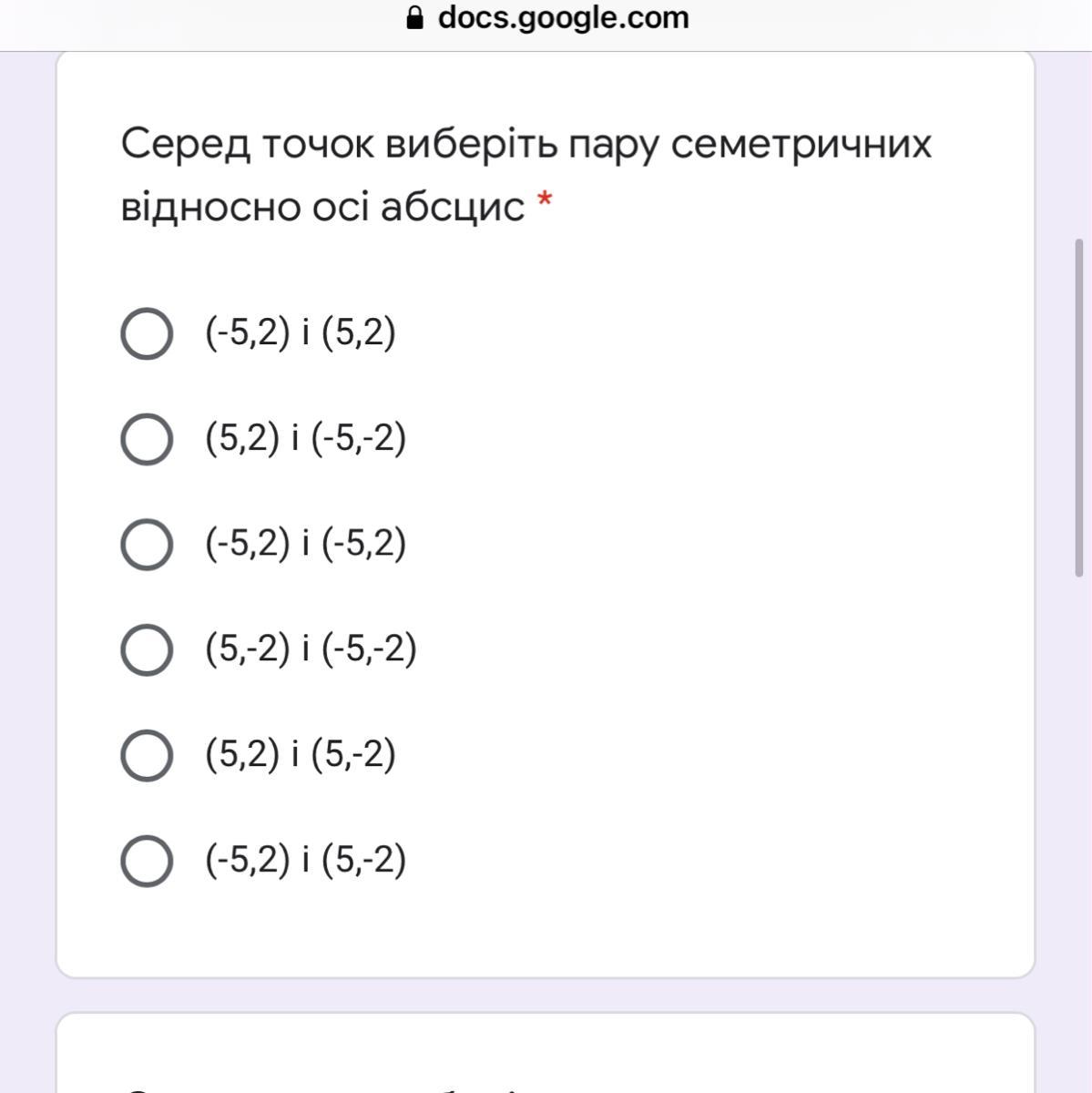1092x1093 pixels.
Task: Click the label text "(-5,2) і (-5,2)"
Action: click(x=305, y=544)
